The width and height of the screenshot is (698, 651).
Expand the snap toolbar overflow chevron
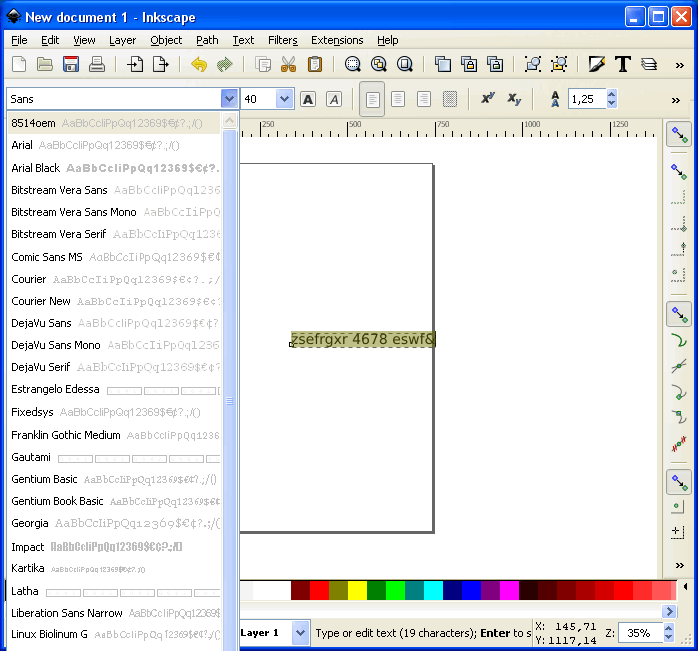click(679, 566)
